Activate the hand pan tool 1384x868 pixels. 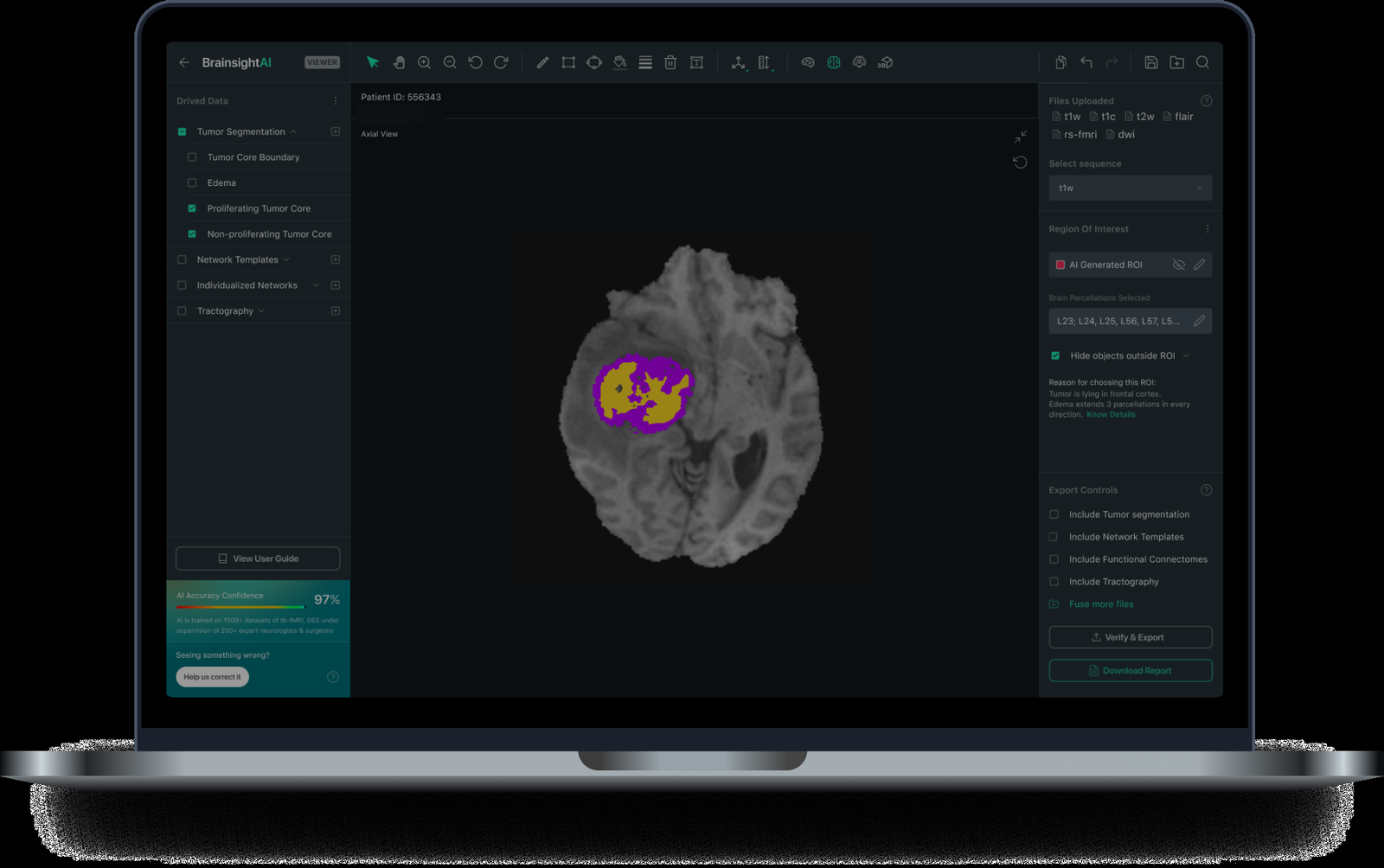click(399, 62)
